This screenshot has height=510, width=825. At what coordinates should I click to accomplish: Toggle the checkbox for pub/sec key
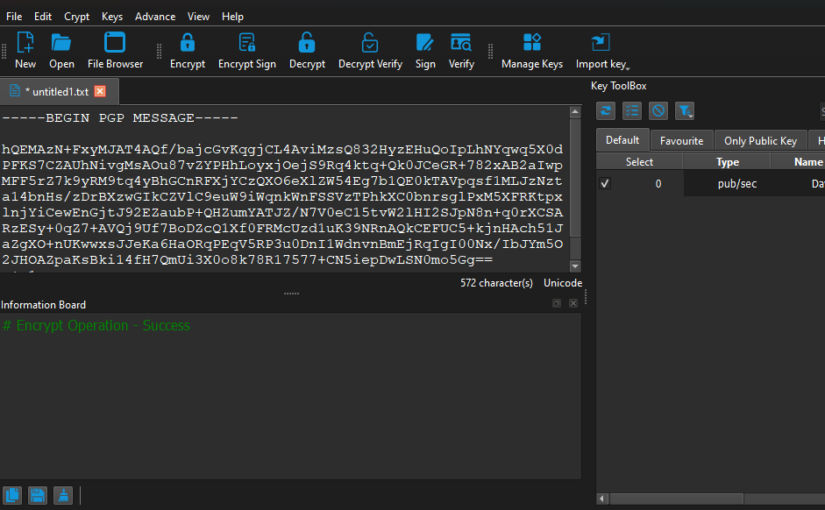[x=605, y=184]
